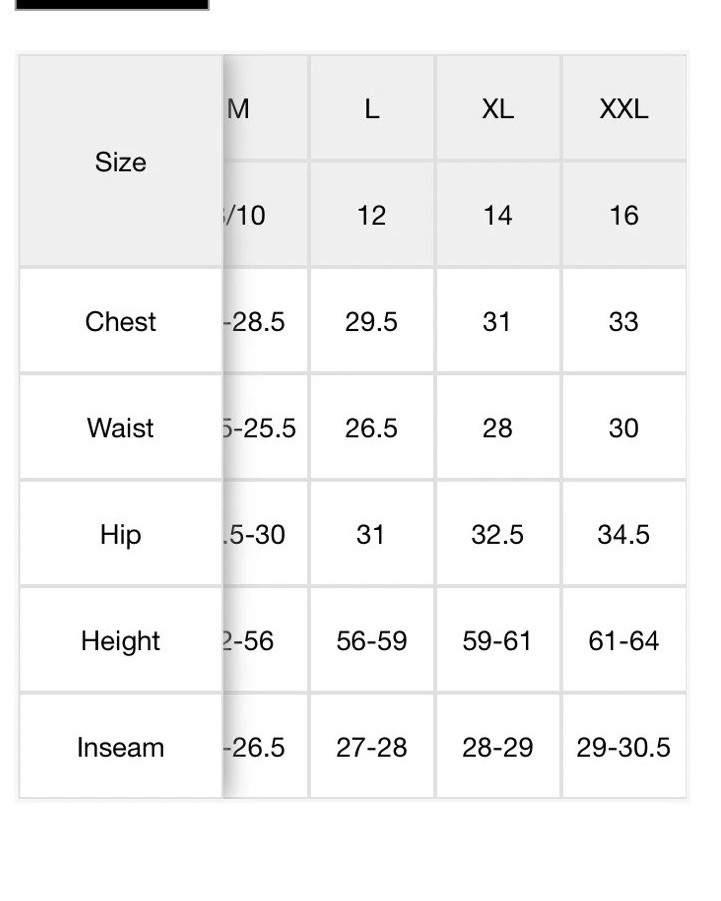The height and width of the screenshot is (901, 721).
Task: Click the Chest row label
Action: pyautogui.click(x=121, y=321)
